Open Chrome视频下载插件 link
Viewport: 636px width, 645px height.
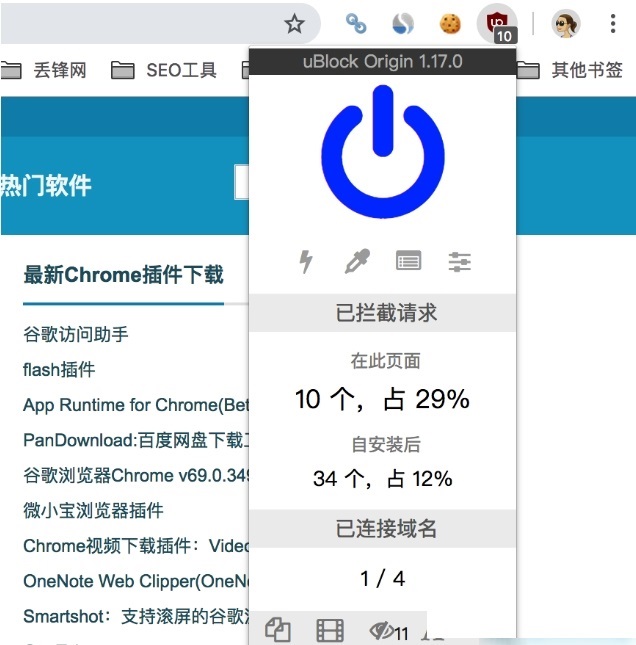click(x=136, y=546)
